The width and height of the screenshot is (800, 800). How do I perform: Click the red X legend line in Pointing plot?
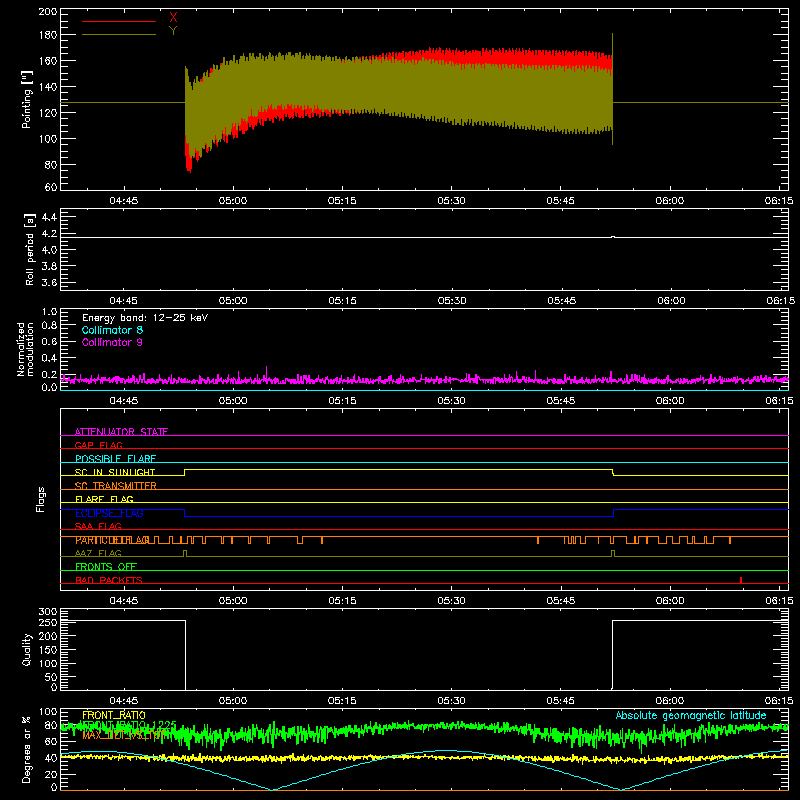coord(119,21)
